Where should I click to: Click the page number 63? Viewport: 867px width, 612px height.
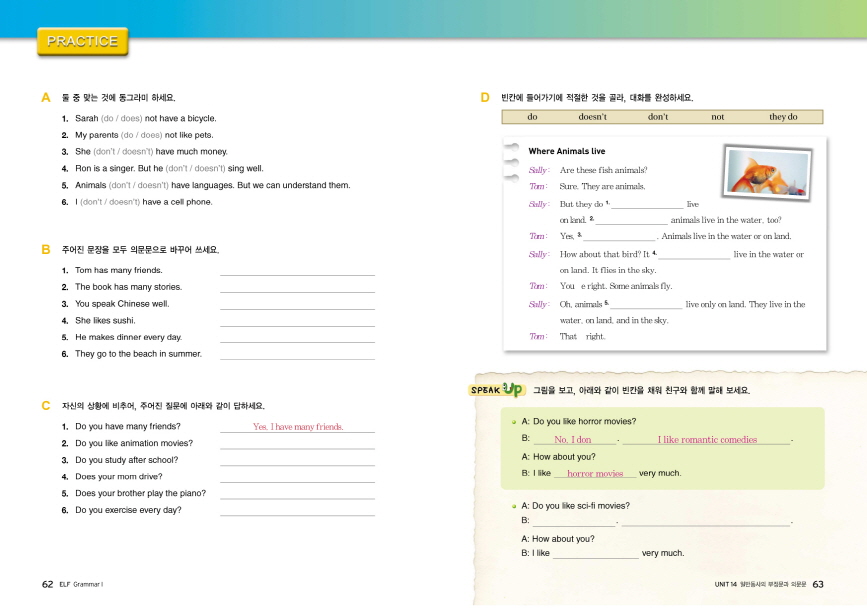[x=817, y=584]
